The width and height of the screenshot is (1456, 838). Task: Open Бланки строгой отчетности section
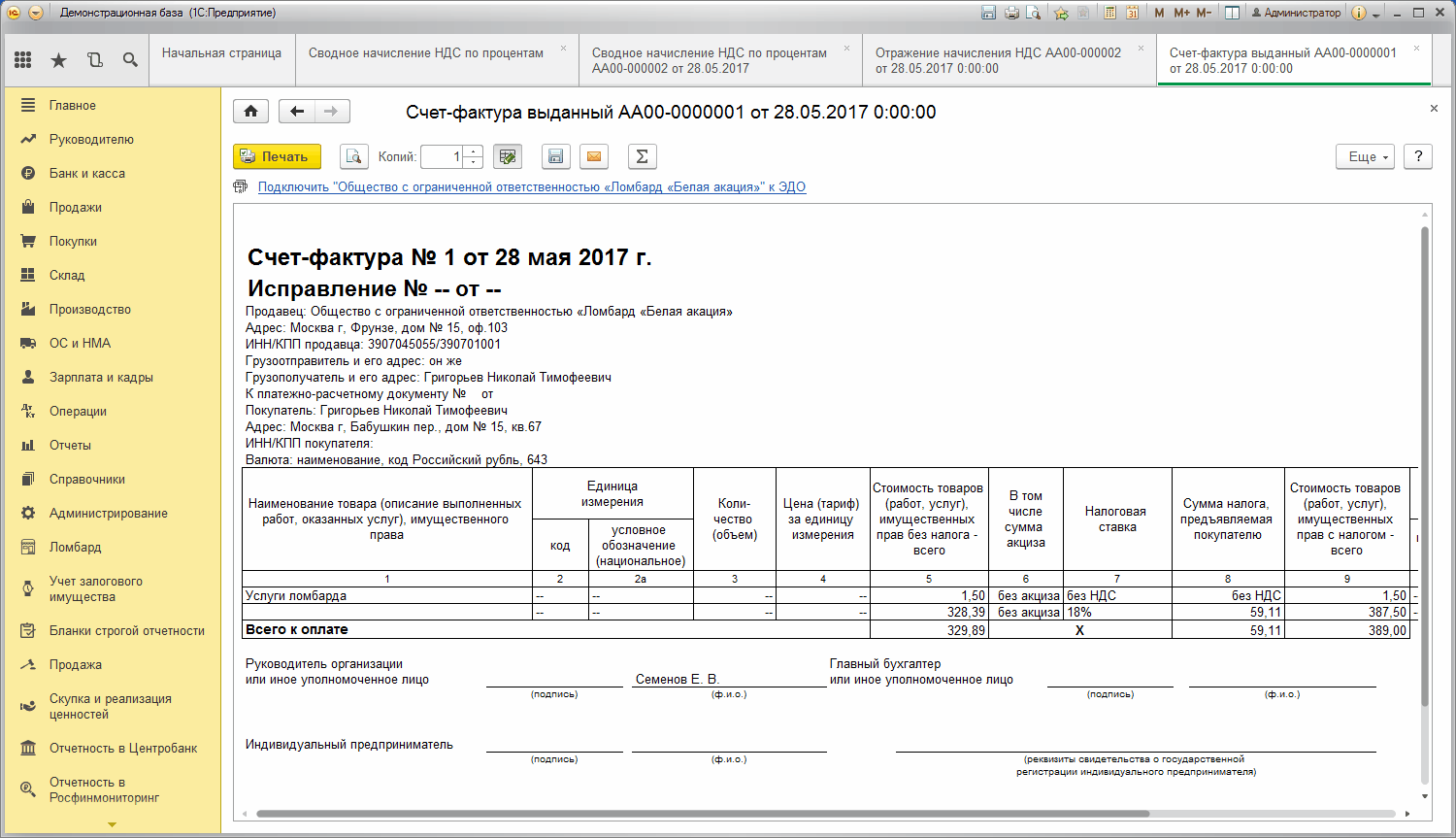pyautogui.click(x=111, y=630)
